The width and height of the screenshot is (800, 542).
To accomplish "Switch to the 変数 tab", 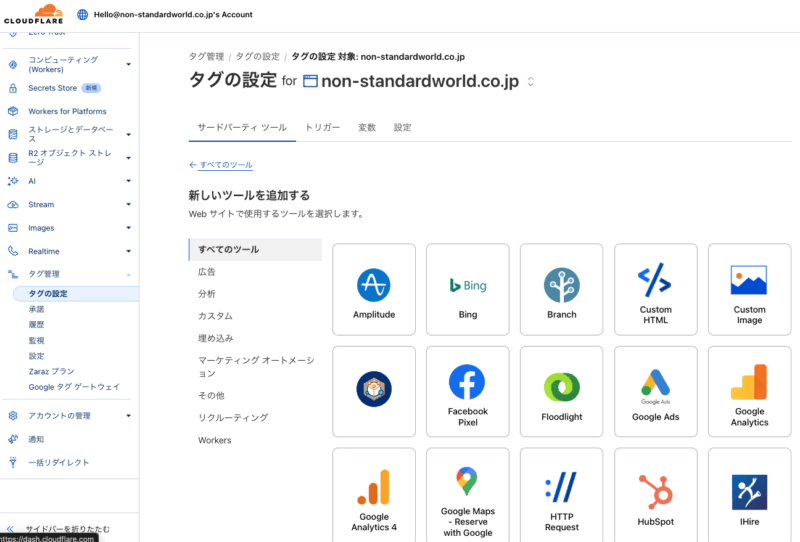I will pyautogui.click(x=367, y=127).
